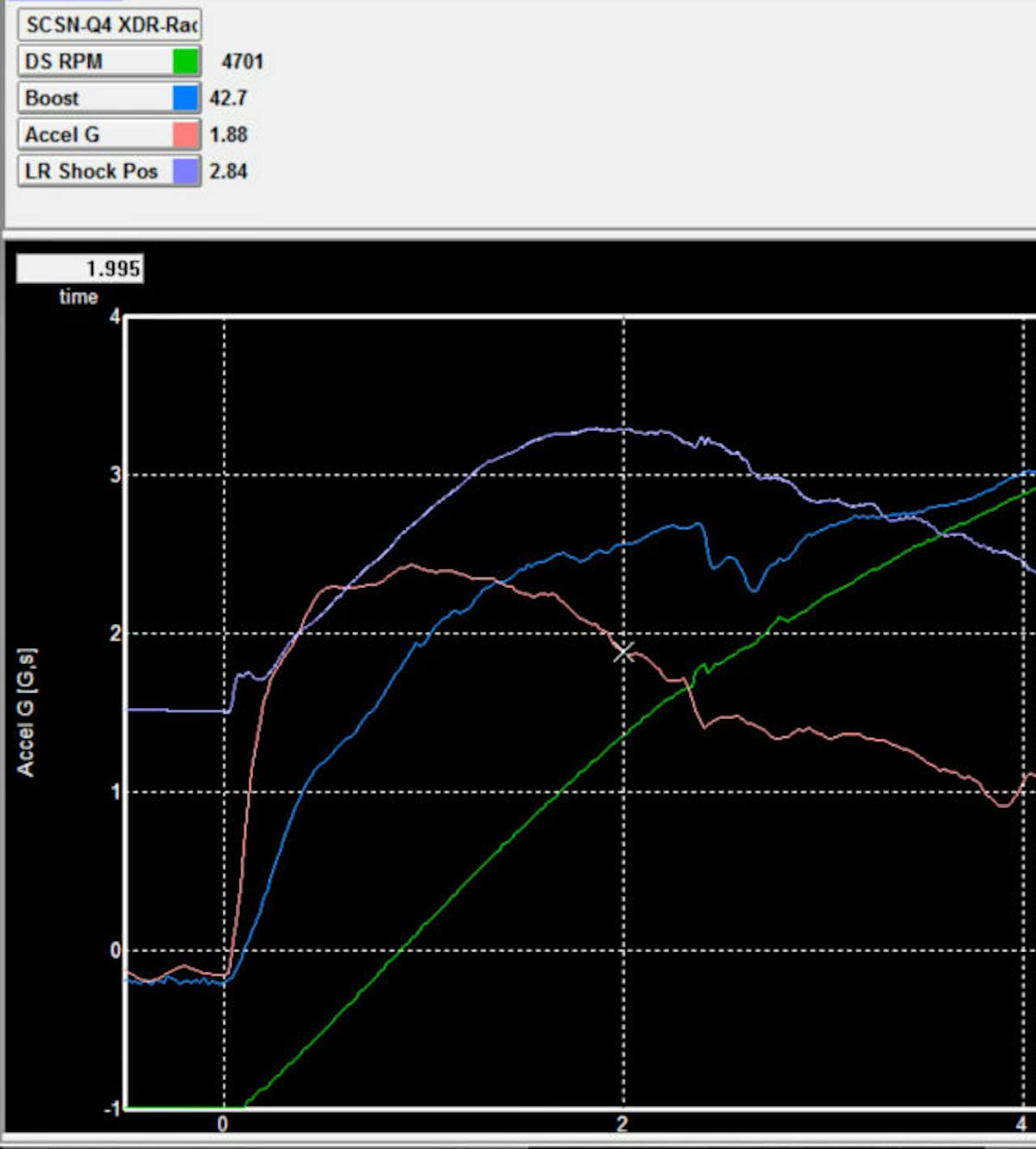Click the SCSN-Q4 XDR-Rac run label
The image size is (1036, 1149).
(x=110, y=24)
